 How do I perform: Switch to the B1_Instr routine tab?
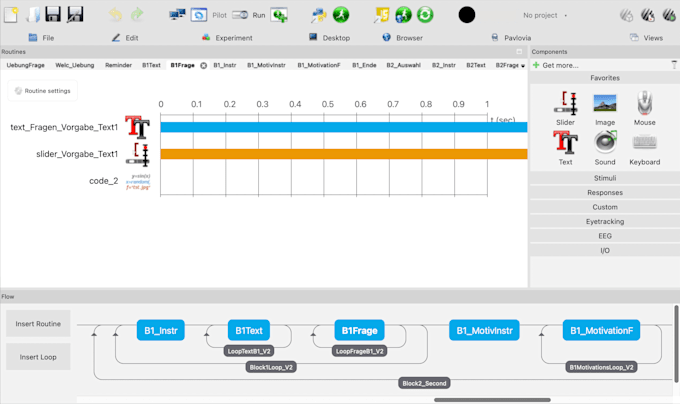click(225, 65)
